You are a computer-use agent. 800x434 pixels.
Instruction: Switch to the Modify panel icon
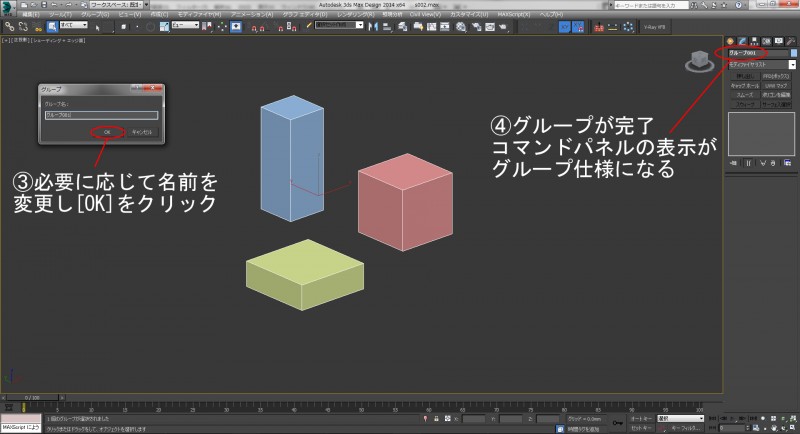pos(743,39)
